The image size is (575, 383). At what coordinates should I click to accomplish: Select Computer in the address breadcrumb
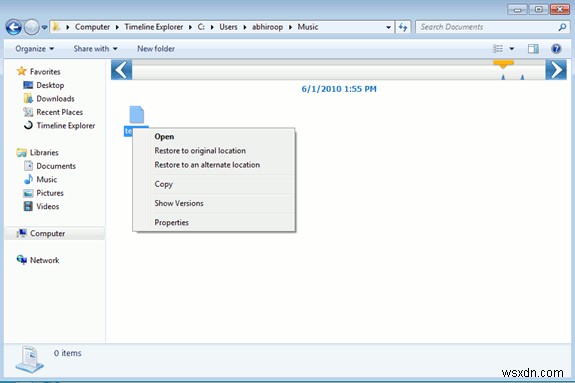(x=92, y=27)
